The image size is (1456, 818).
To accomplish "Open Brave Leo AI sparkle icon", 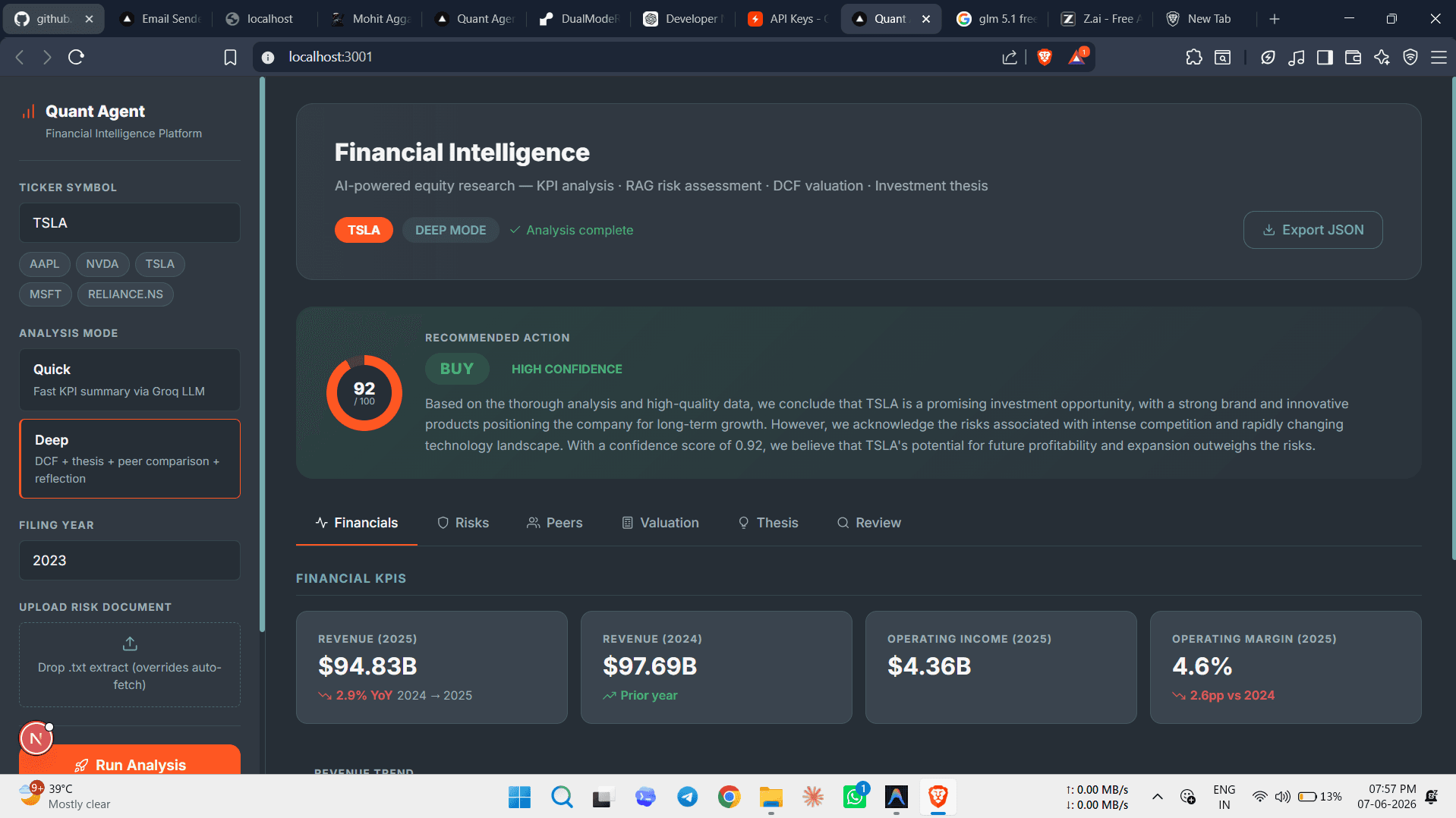I will click(x=1382, y=57).
